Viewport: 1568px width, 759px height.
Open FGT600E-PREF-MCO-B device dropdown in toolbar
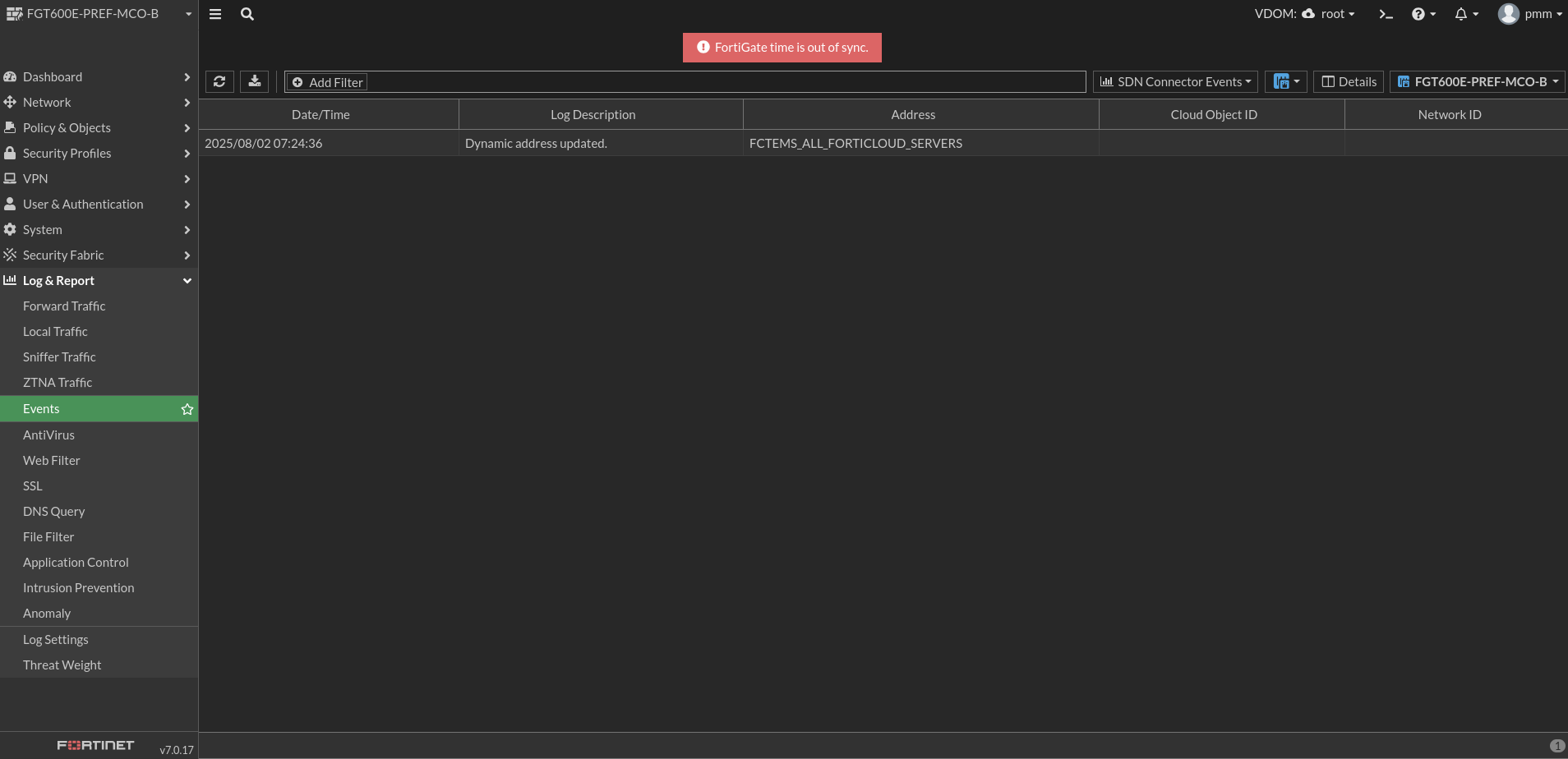pyautogui.click(x=1477, y=81)
